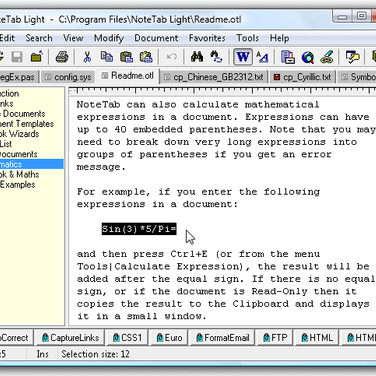376x376 pixels.
Task: Select the 'ok Wizards' outline topic
Action: (19, 134)
